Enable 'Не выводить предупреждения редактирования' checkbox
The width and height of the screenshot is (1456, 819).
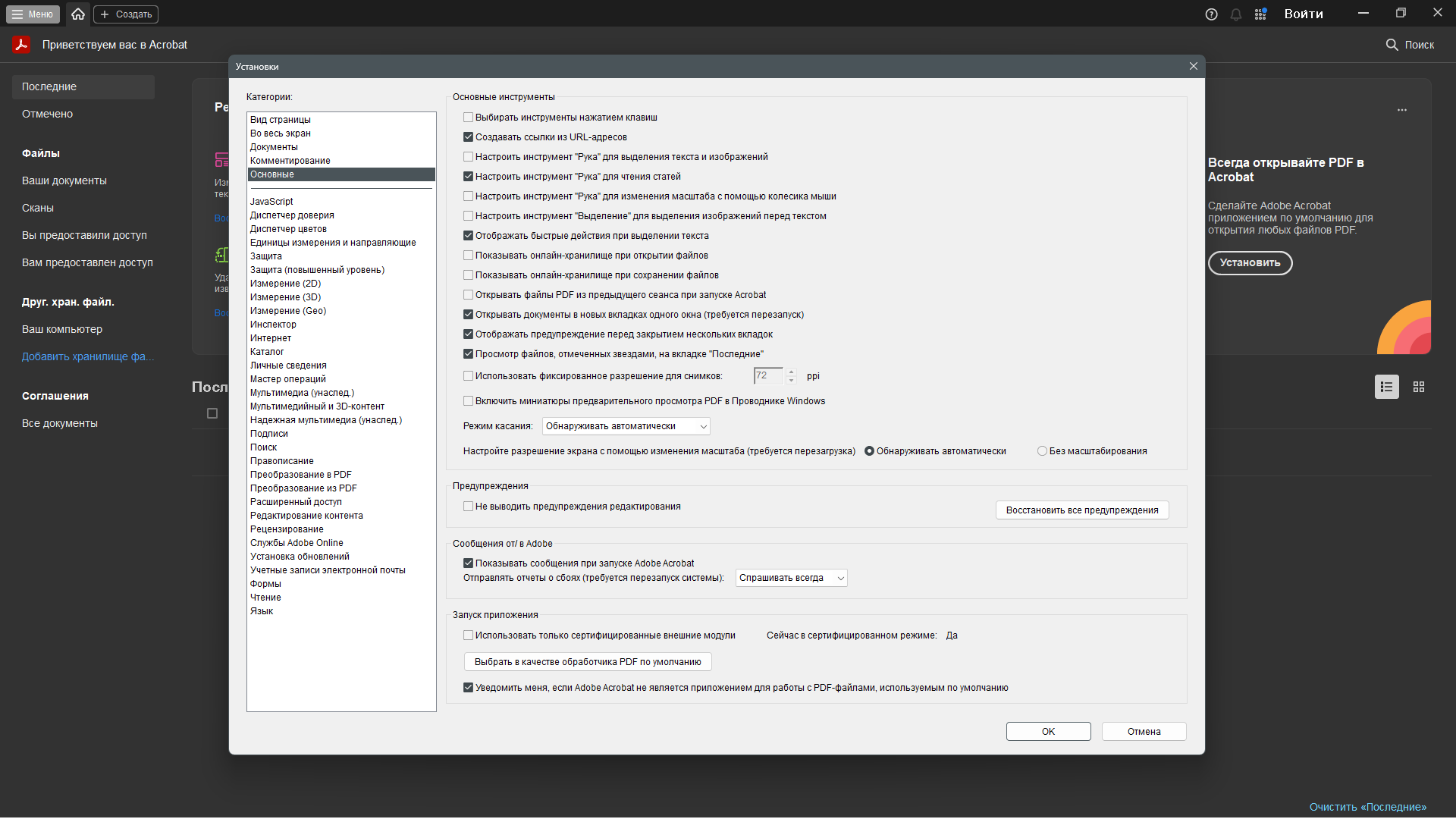[468, 507]
